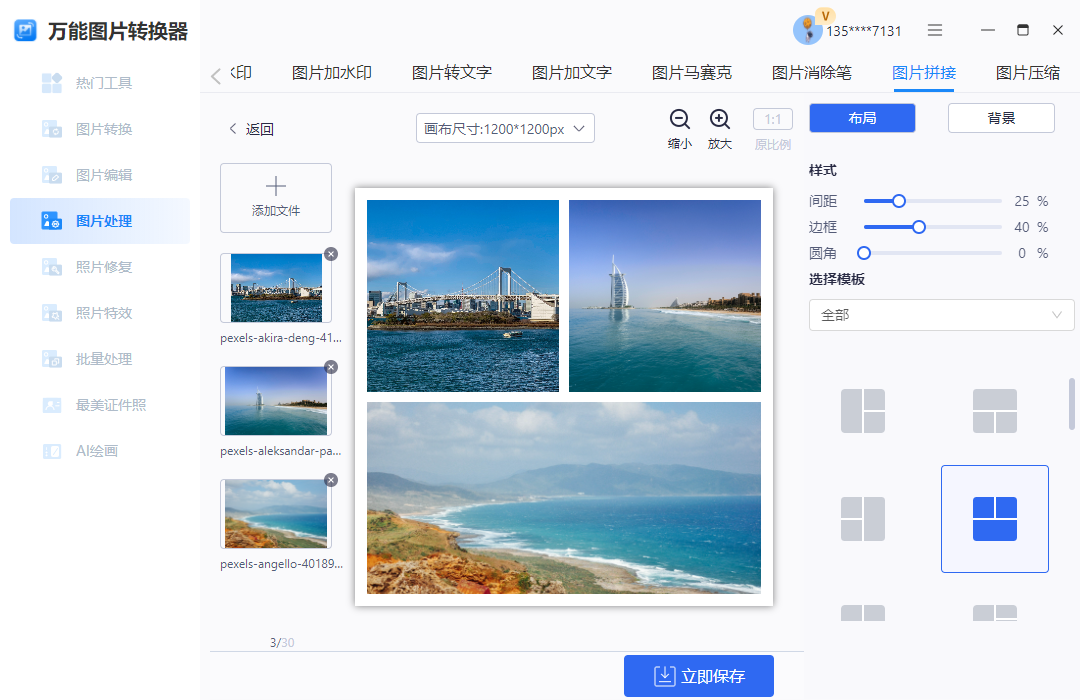Select the highlighted three-image layout template
The width and height of the screenshot is (1080, 700).
[994, 518]
